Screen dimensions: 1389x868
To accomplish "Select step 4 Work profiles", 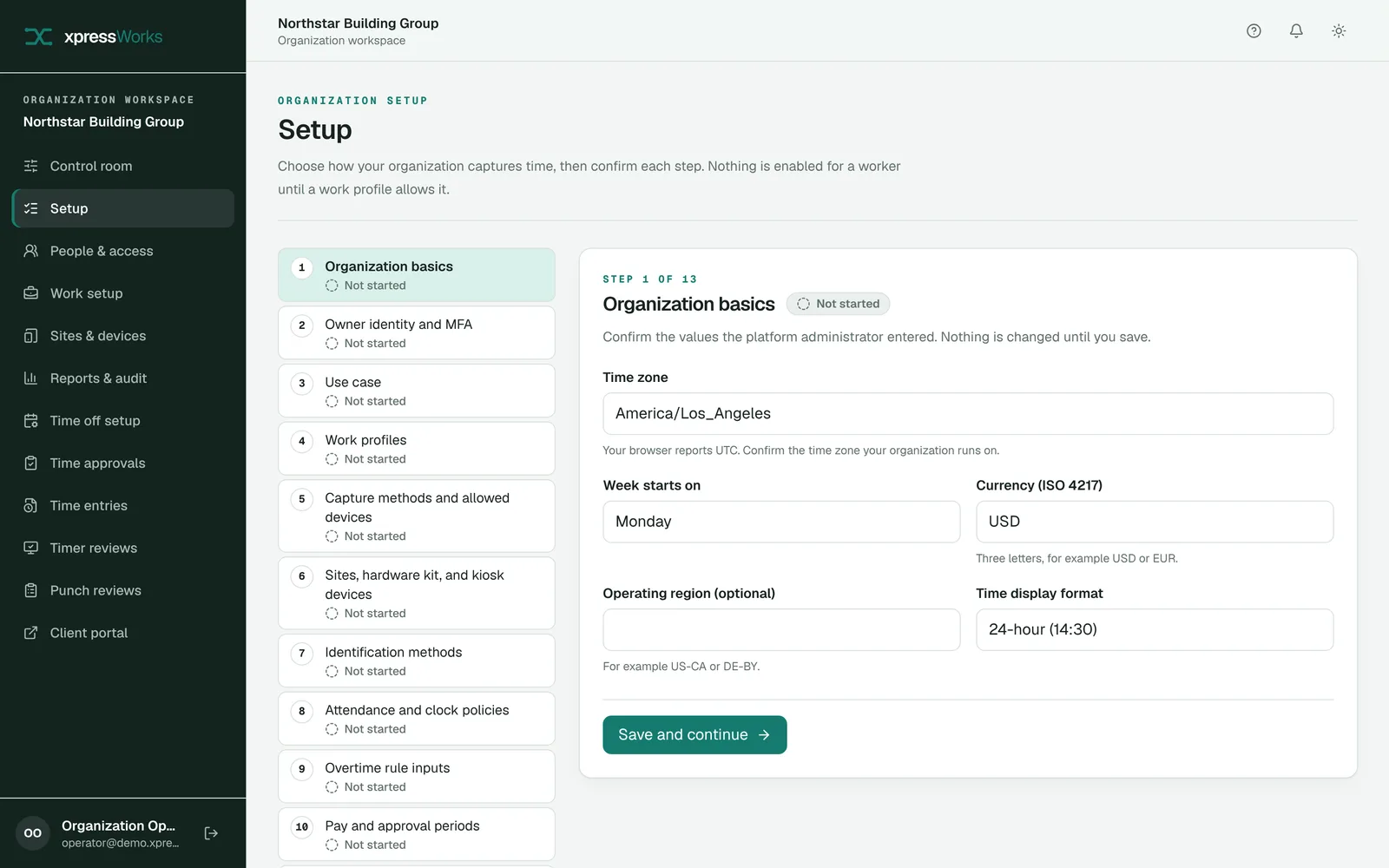I will point(417,449).
